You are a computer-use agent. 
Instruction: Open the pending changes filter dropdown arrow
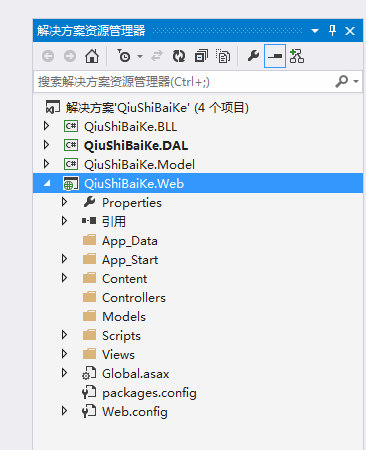tap(140, 56)
